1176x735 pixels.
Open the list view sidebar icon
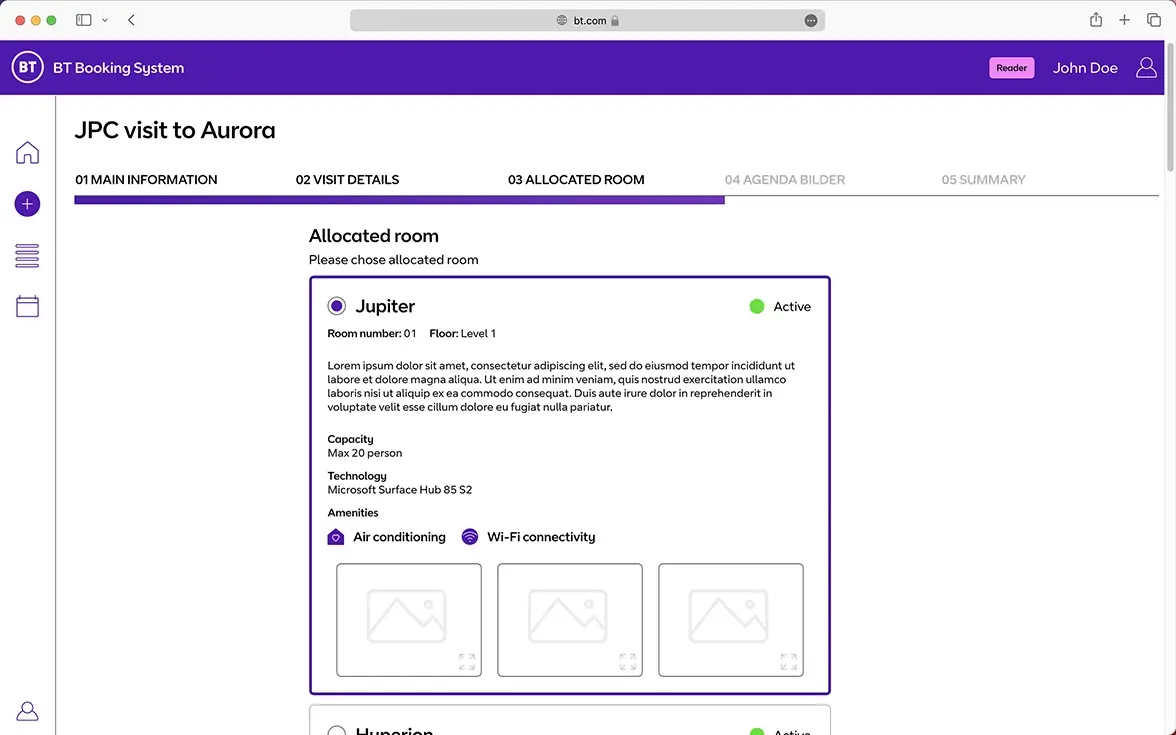coord(27,256)
